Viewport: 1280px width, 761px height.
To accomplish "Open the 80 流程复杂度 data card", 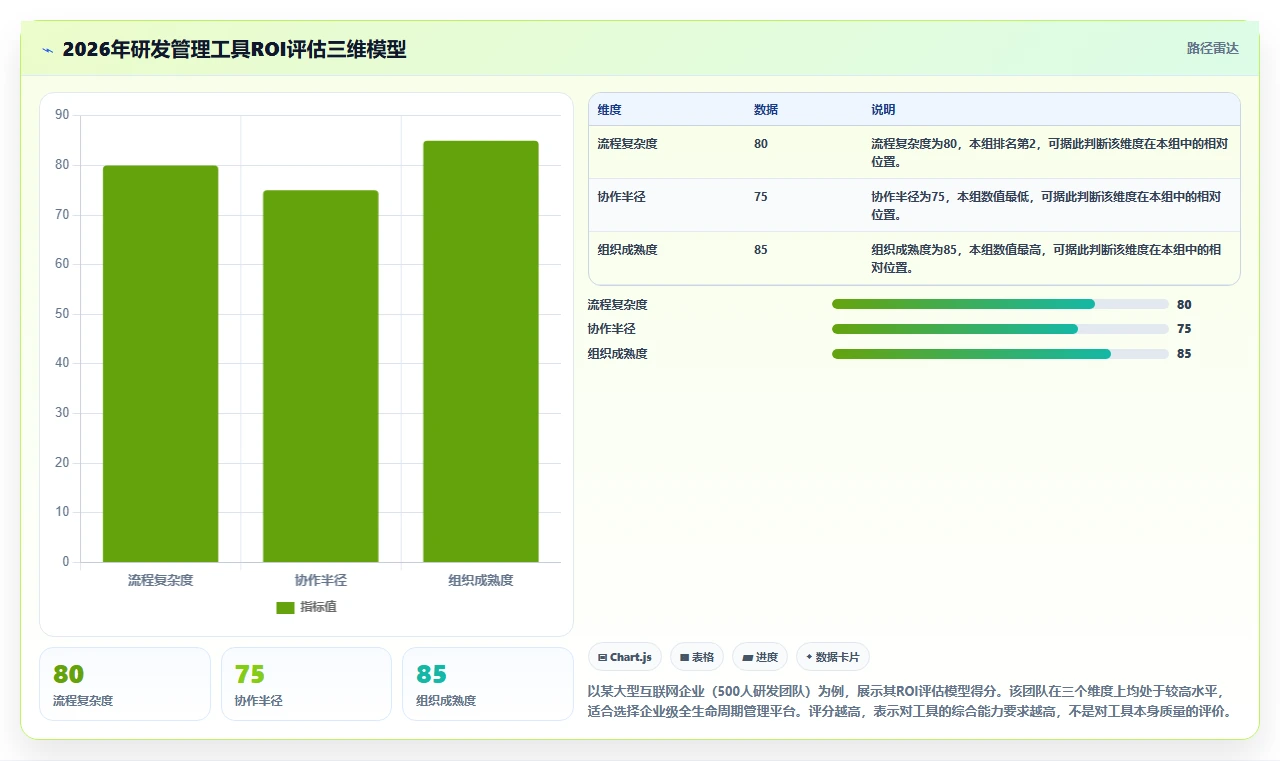I will tap(125, 684).
